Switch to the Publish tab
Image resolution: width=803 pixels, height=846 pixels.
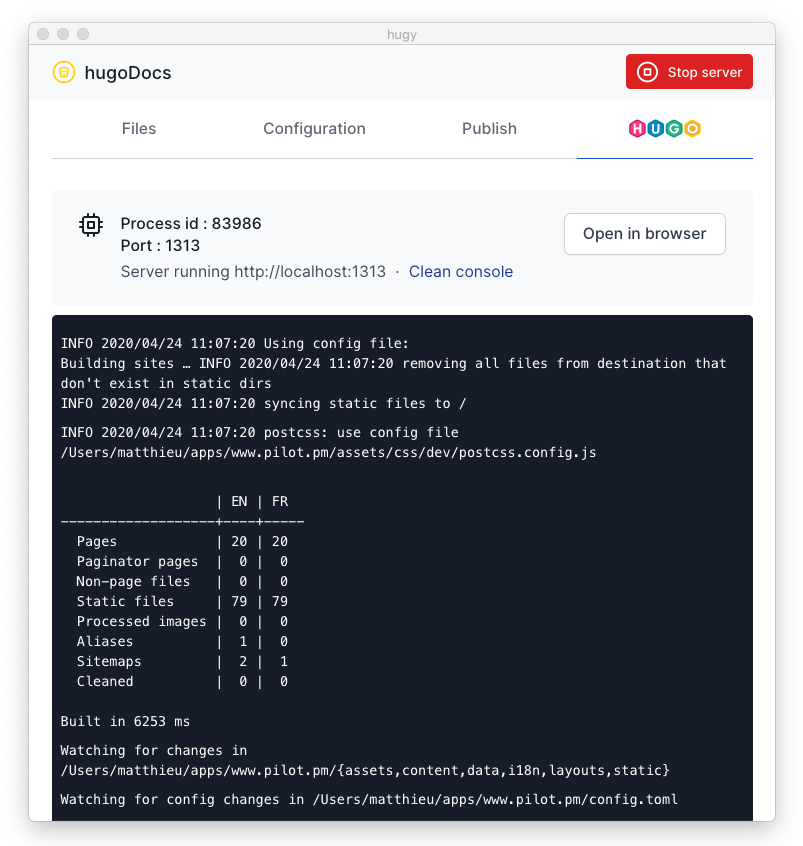point(489,128)
